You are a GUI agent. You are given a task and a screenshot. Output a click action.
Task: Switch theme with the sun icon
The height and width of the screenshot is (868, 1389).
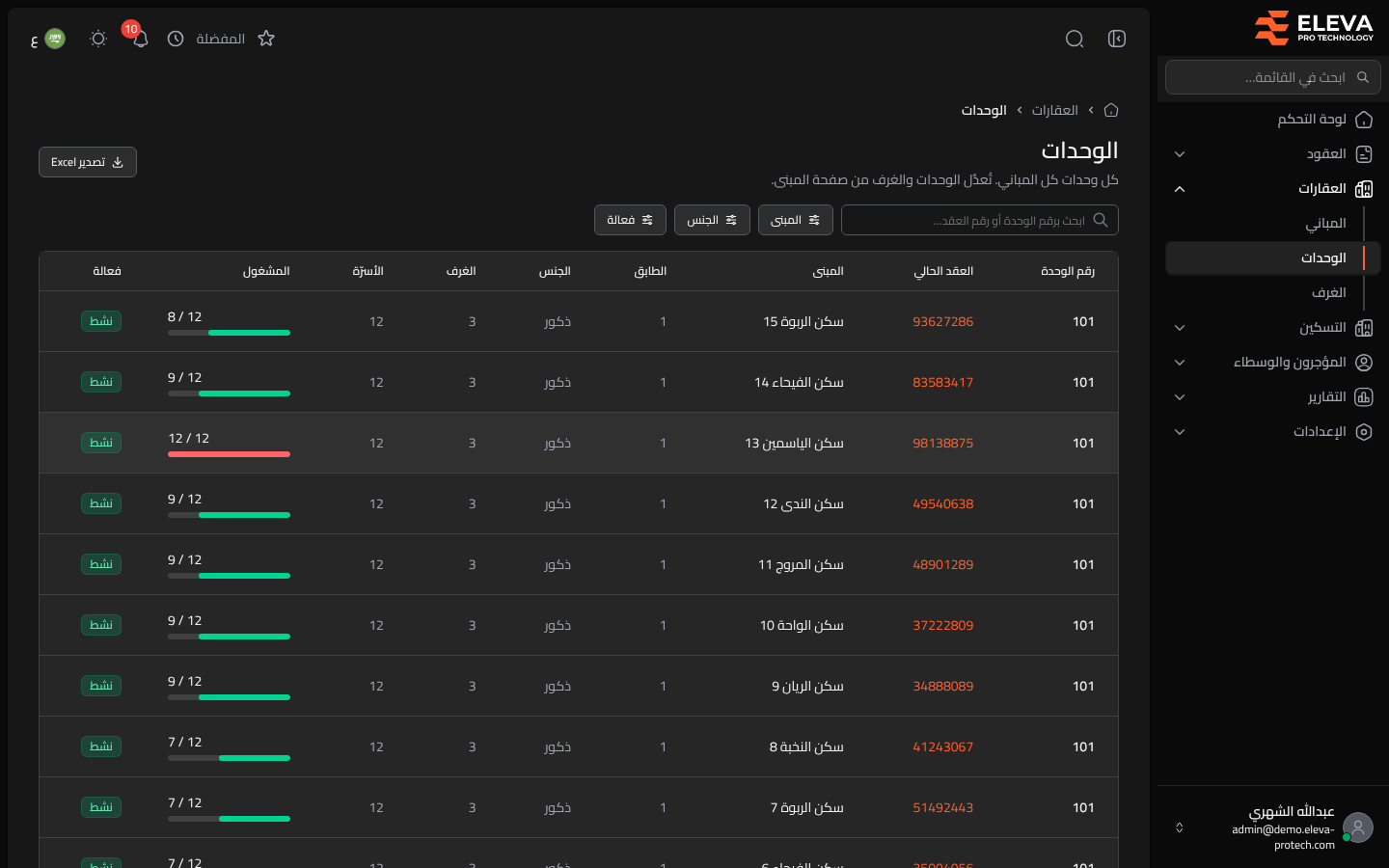click(97, 39)
